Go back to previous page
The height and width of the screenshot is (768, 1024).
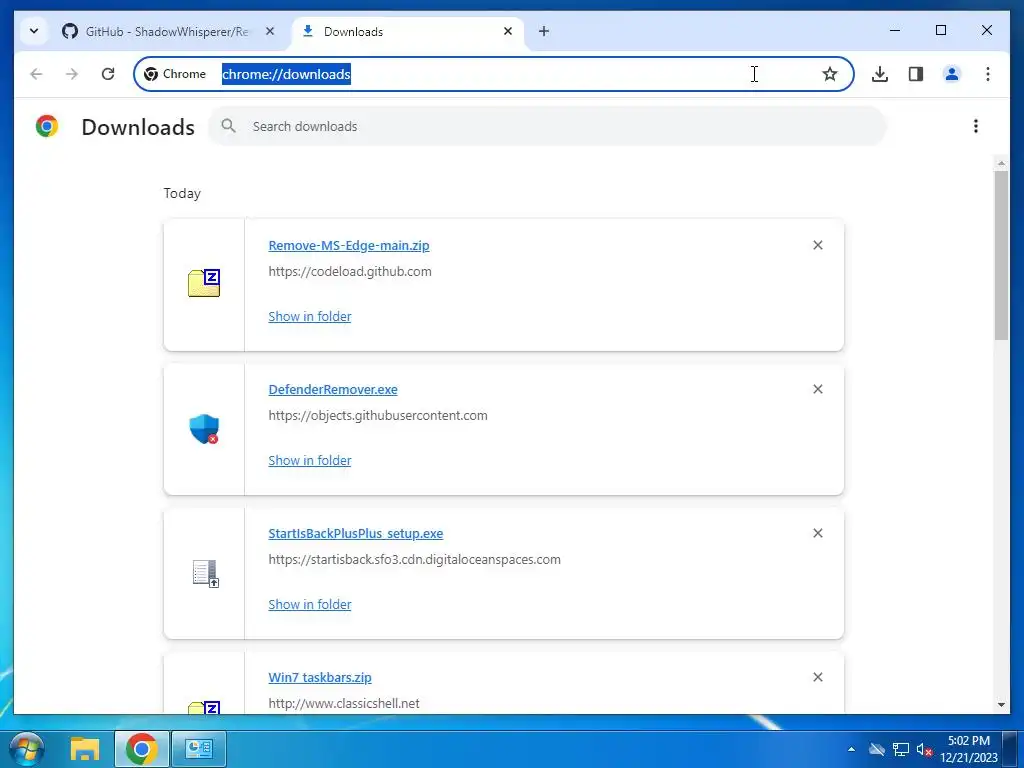(x=37, y=74)
